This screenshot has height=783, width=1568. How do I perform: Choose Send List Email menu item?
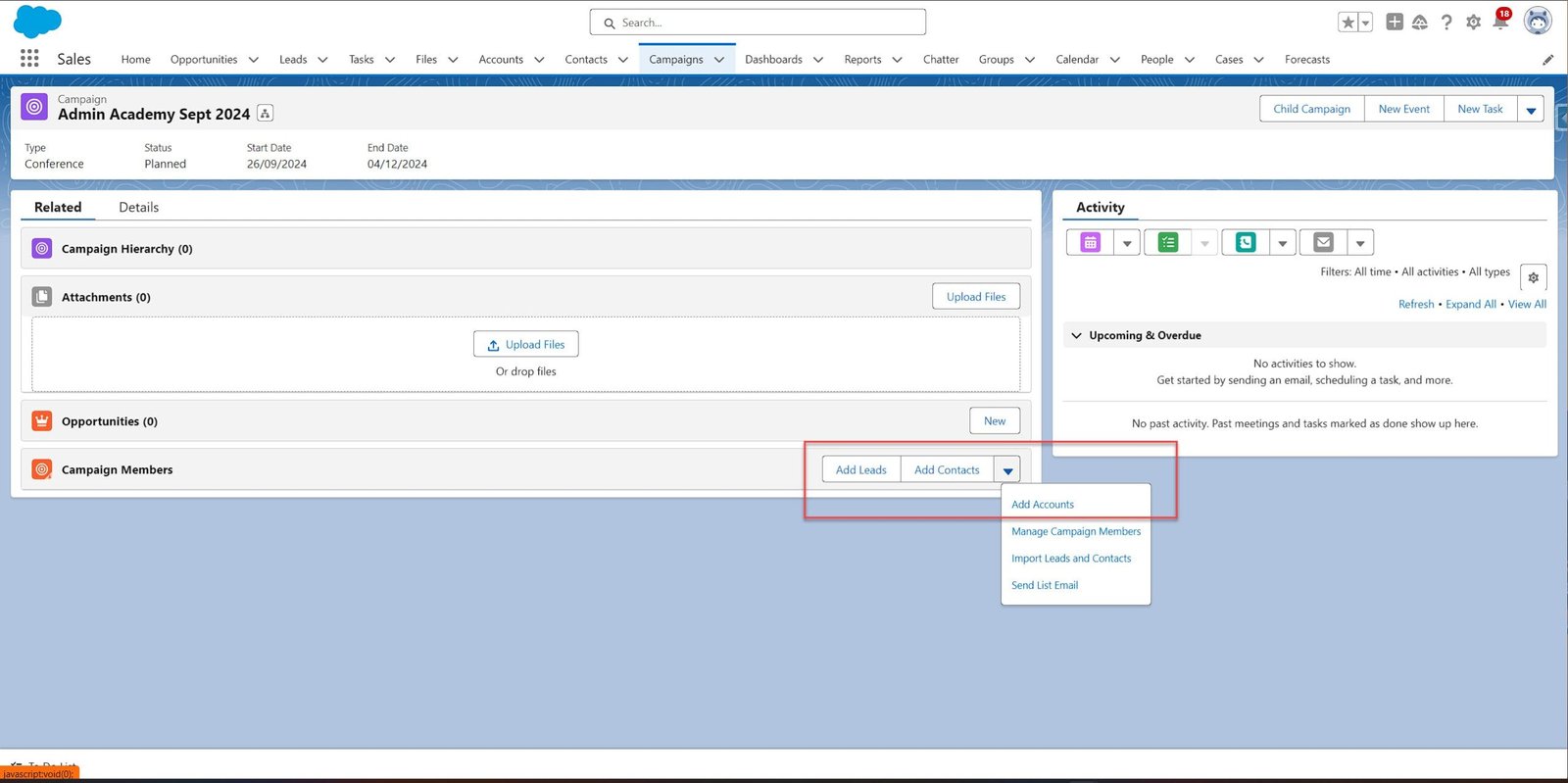[x=1045, y=585]
